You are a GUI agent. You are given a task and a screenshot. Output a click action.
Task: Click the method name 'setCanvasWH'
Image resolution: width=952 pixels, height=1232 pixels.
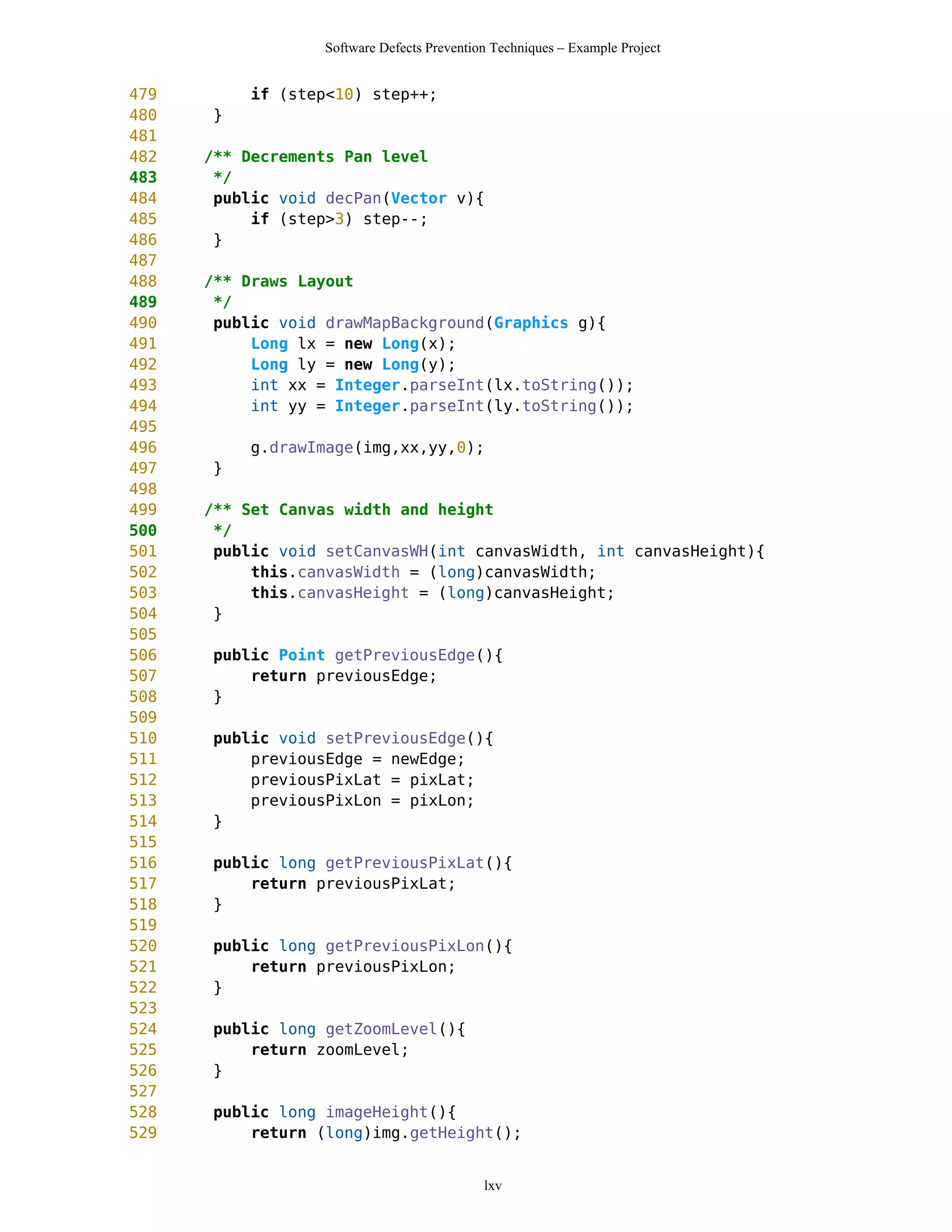coord(377,551)
